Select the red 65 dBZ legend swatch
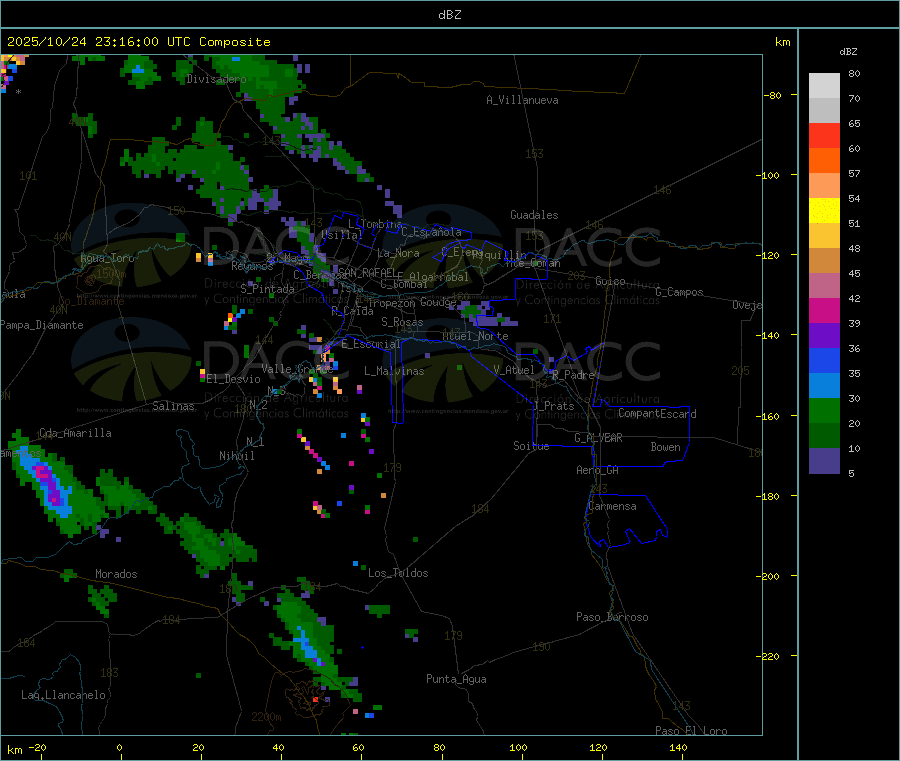Screen dimensions: 900x761 pyautogui.click(x=824, y=135)
